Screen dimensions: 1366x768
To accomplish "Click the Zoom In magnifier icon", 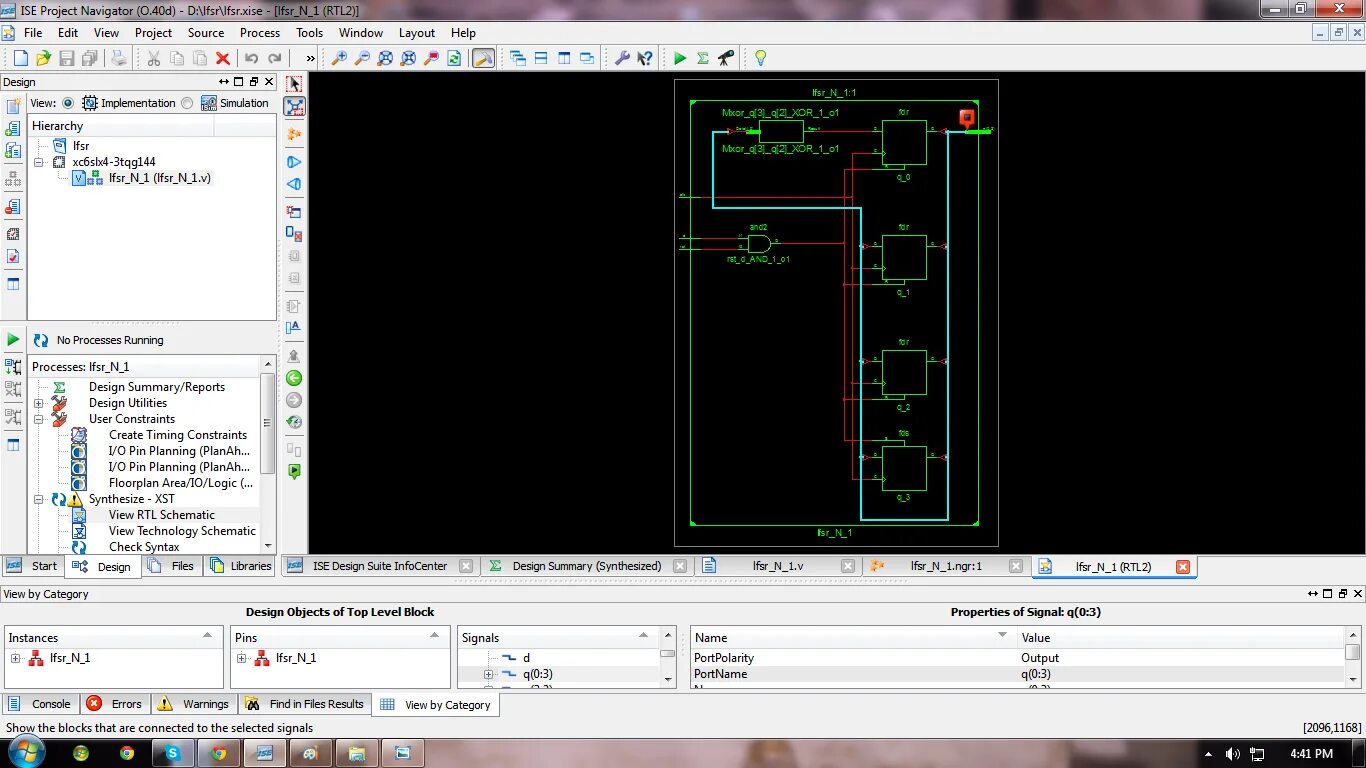I will click(339, 58).
